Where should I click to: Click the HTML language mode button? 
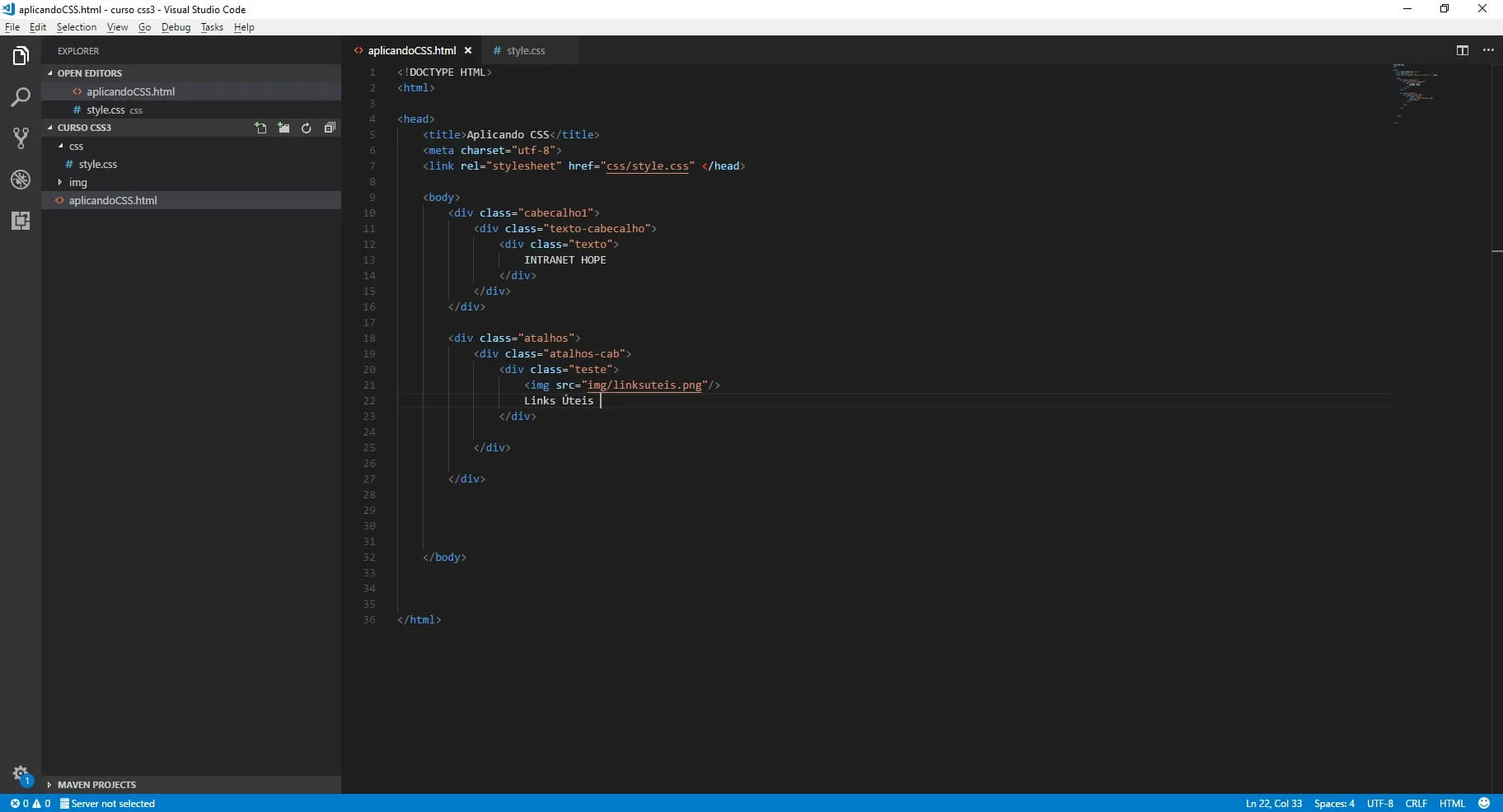tap(1451, 803)
